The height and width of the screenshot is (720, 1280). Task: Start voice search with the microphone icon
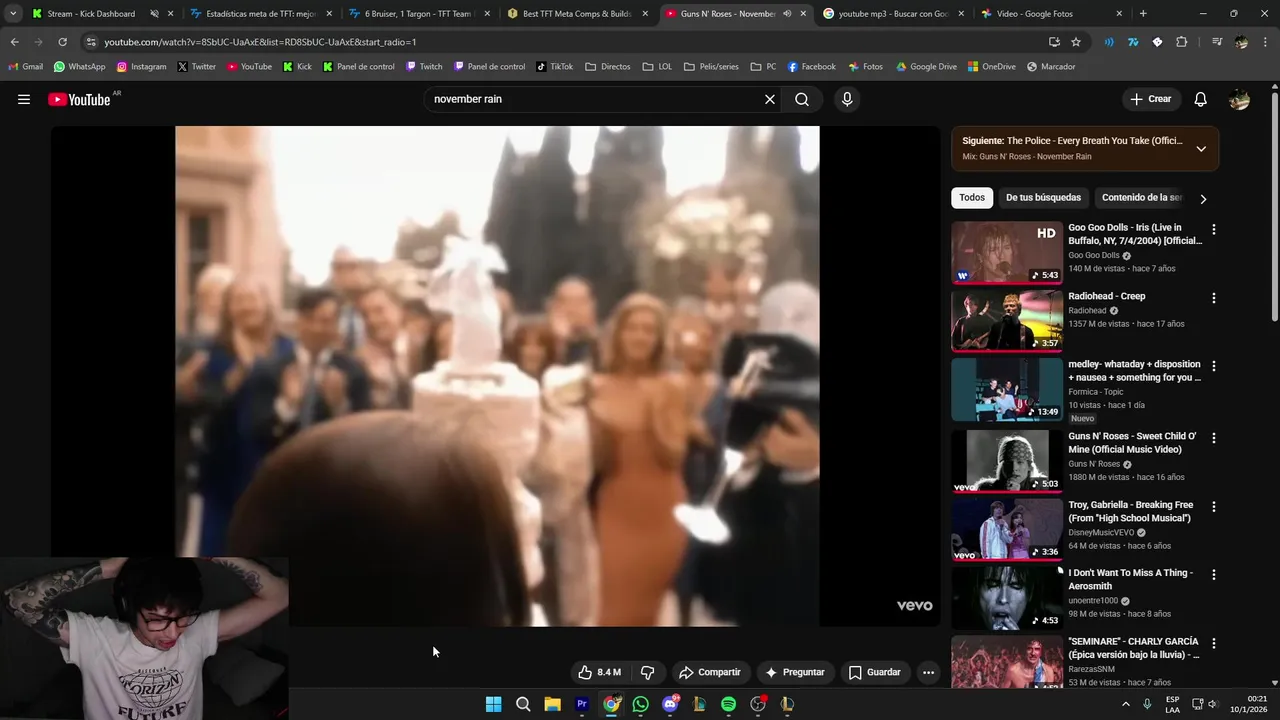(847, 99)
